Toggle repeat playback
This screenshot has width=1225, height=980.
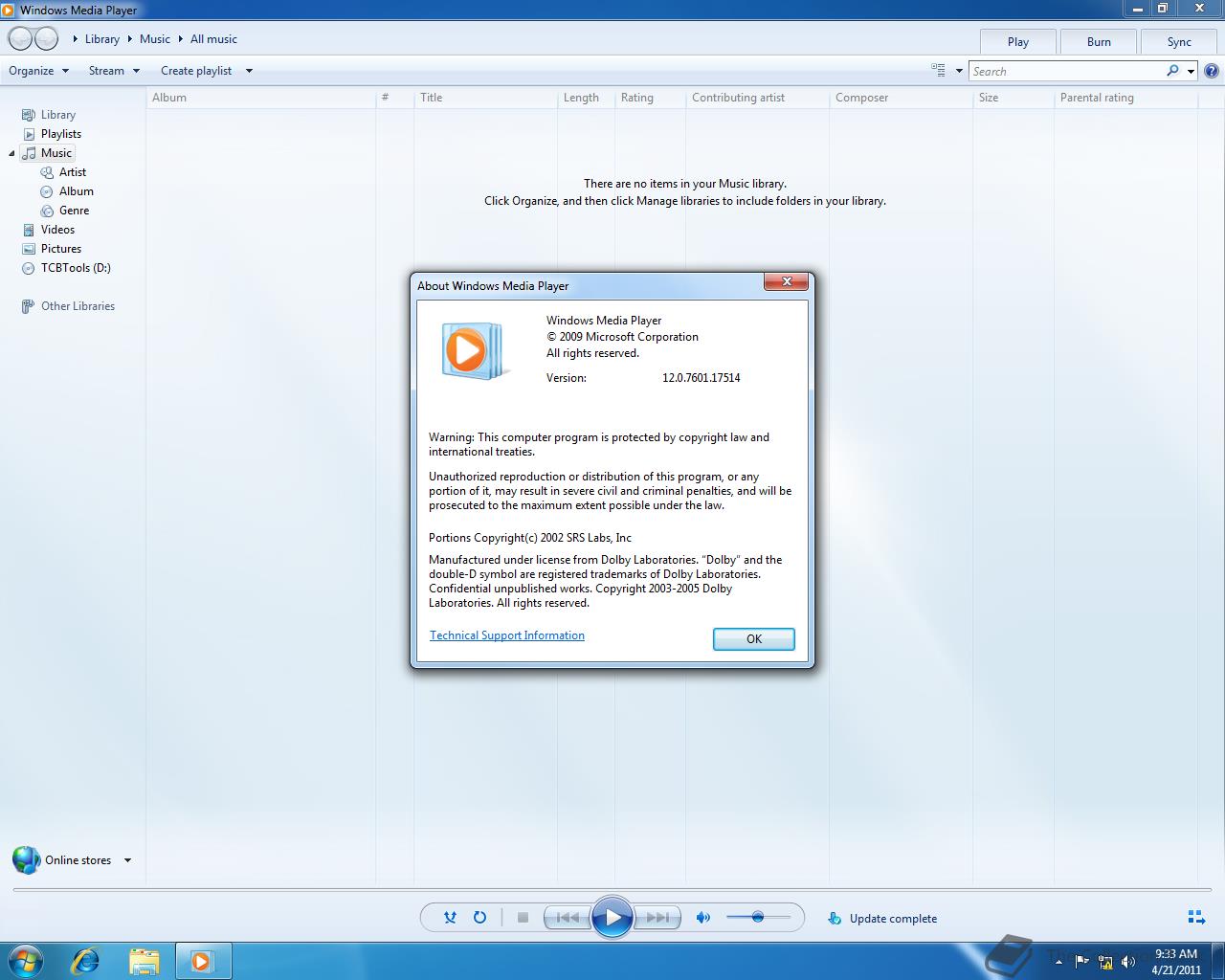[x=480, y=917]
